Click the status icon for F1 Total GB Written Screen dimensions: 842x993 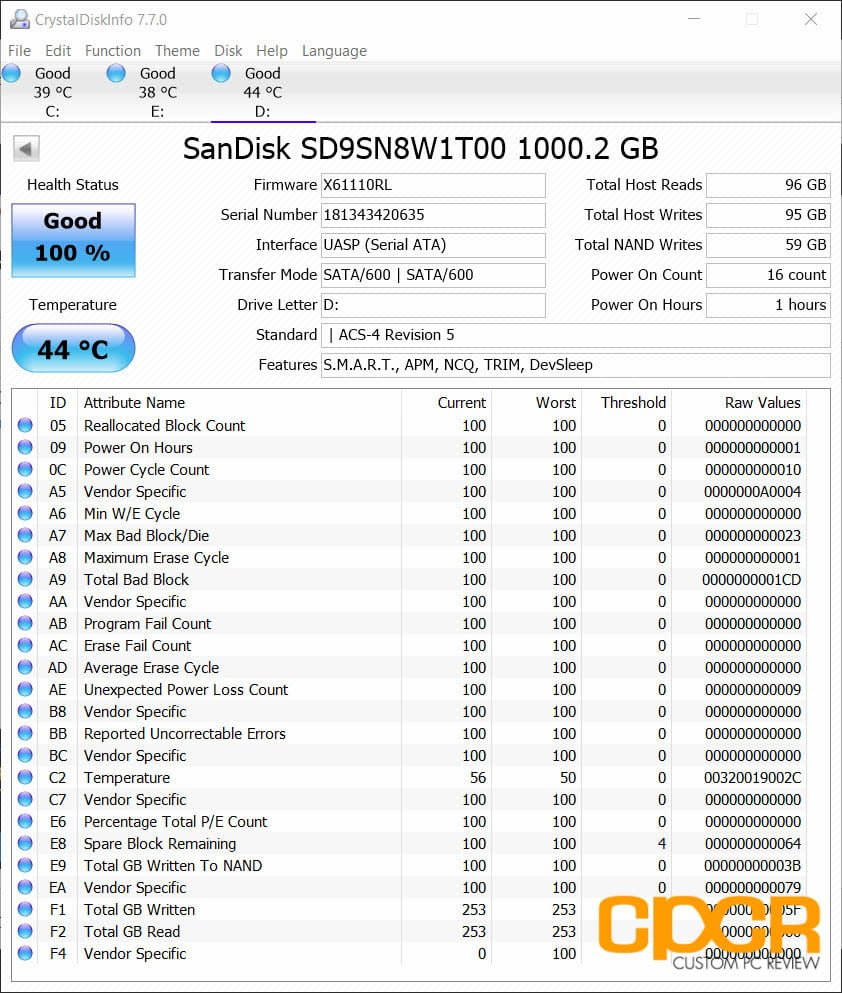click(25, 909)
